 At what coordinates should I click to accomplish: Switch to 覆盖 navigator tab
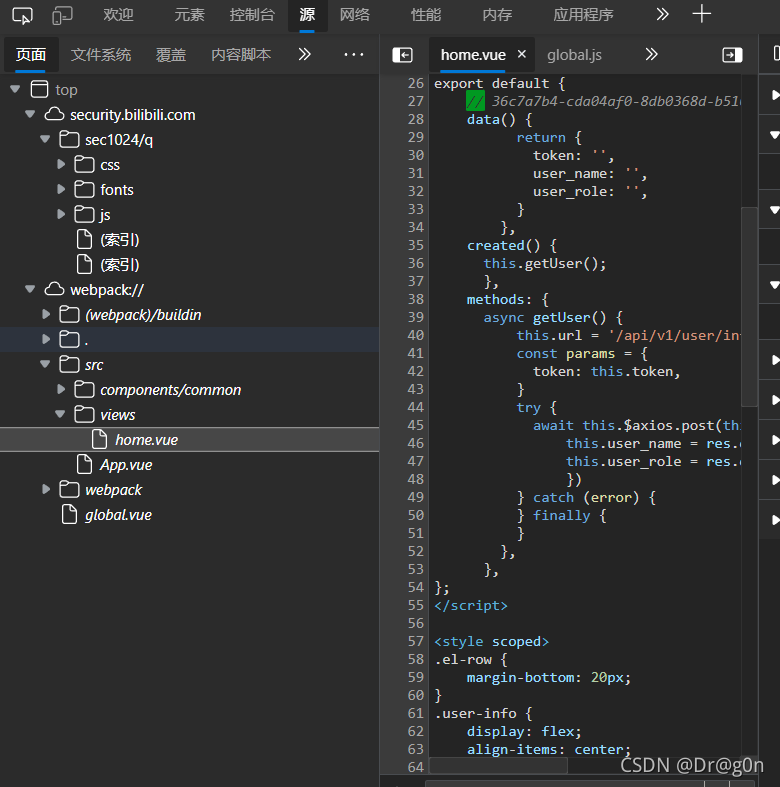(x=171, y=55)
